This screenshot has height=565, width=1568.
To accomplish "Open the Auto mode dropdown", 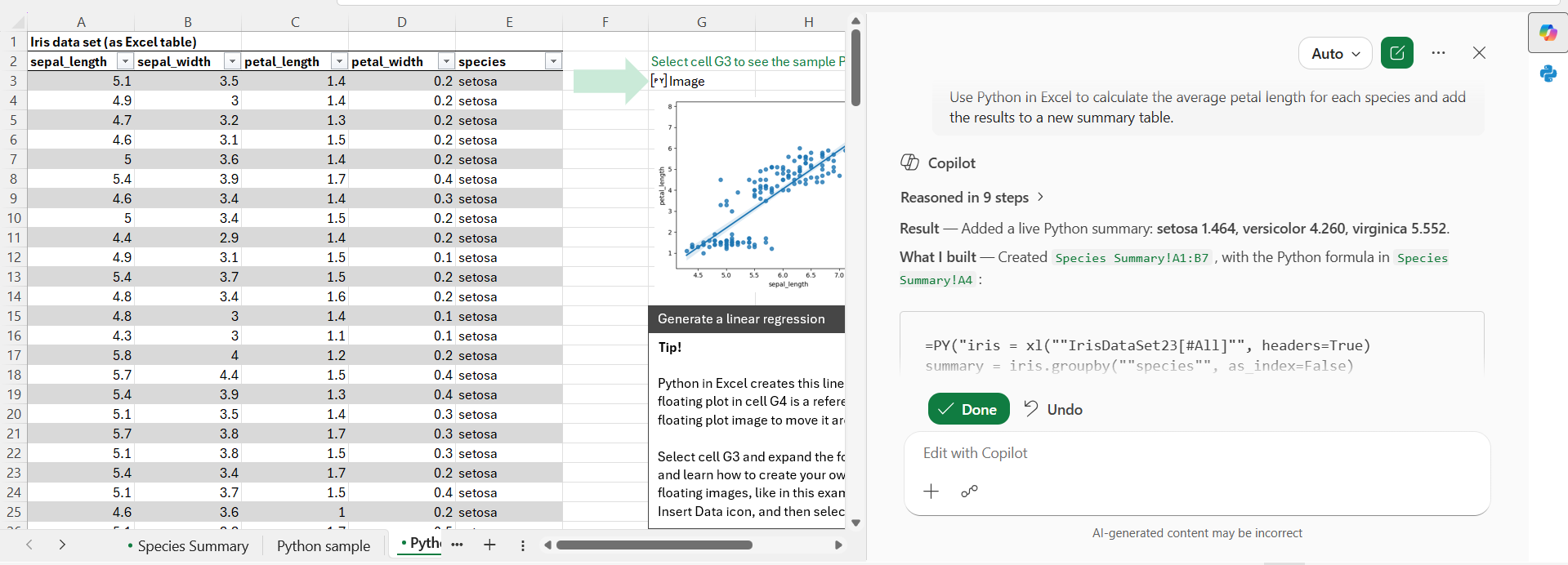I will coord(1335,53).
